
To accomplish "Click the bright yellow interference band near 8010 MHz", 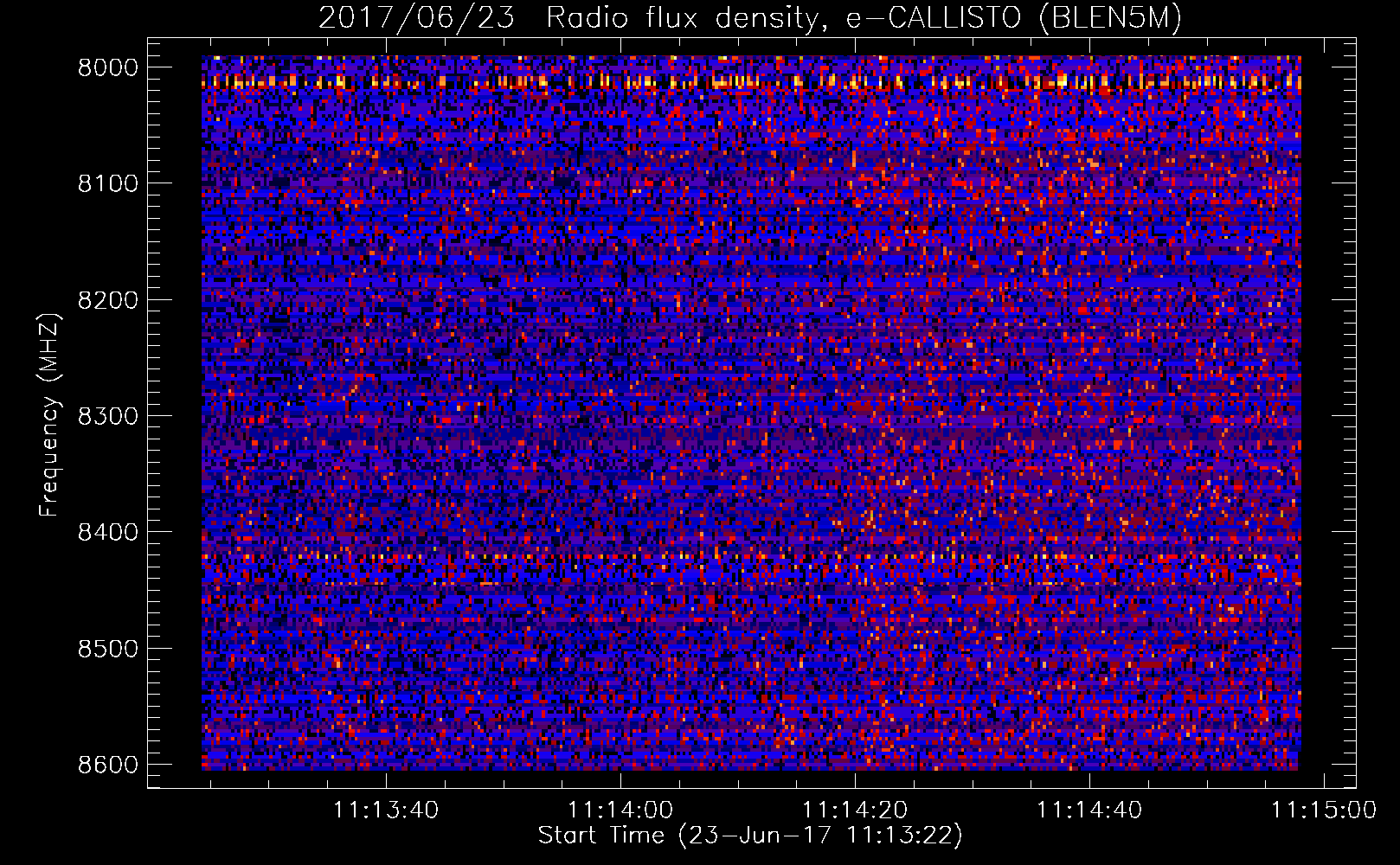I will 751,82.
